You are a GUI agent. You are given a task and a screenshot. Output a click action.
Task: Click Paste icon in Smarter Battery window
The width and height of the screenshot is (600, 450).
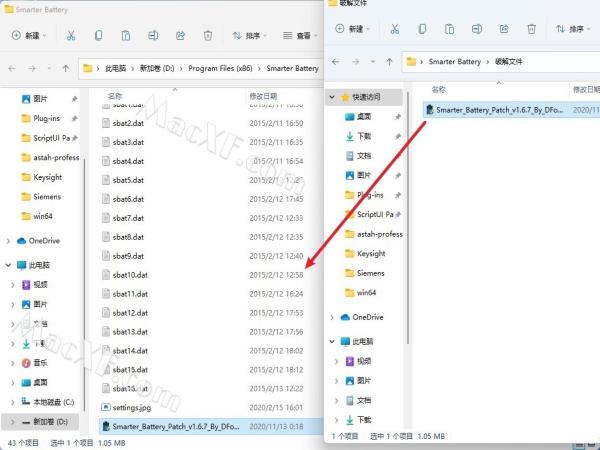point(126,36)
